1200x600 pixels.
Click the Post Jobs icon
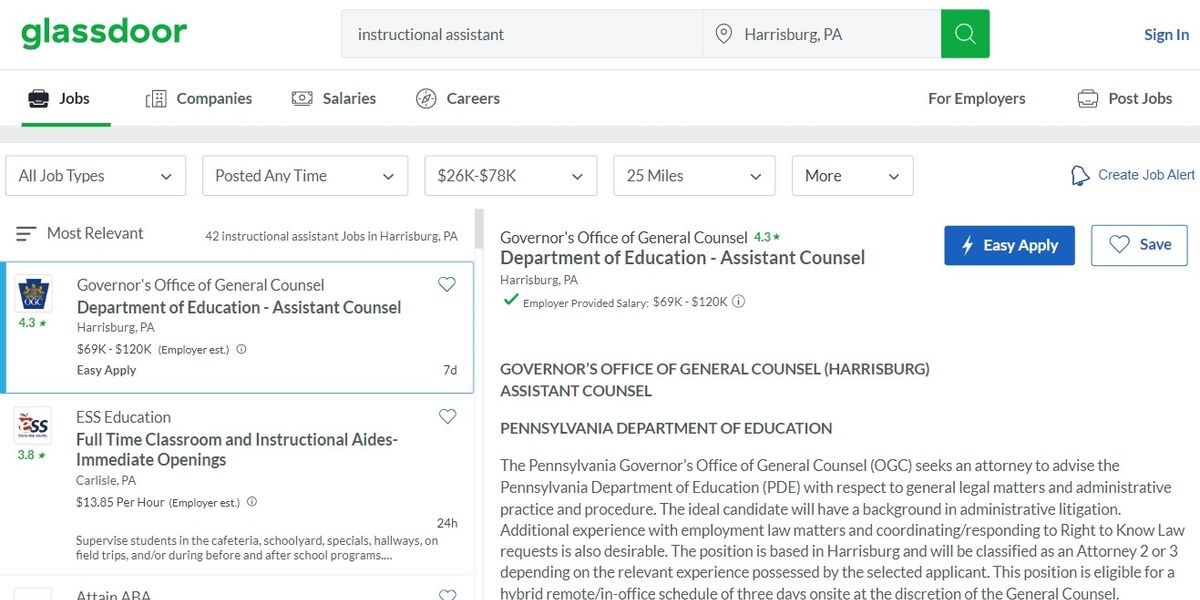(1086, 98)
